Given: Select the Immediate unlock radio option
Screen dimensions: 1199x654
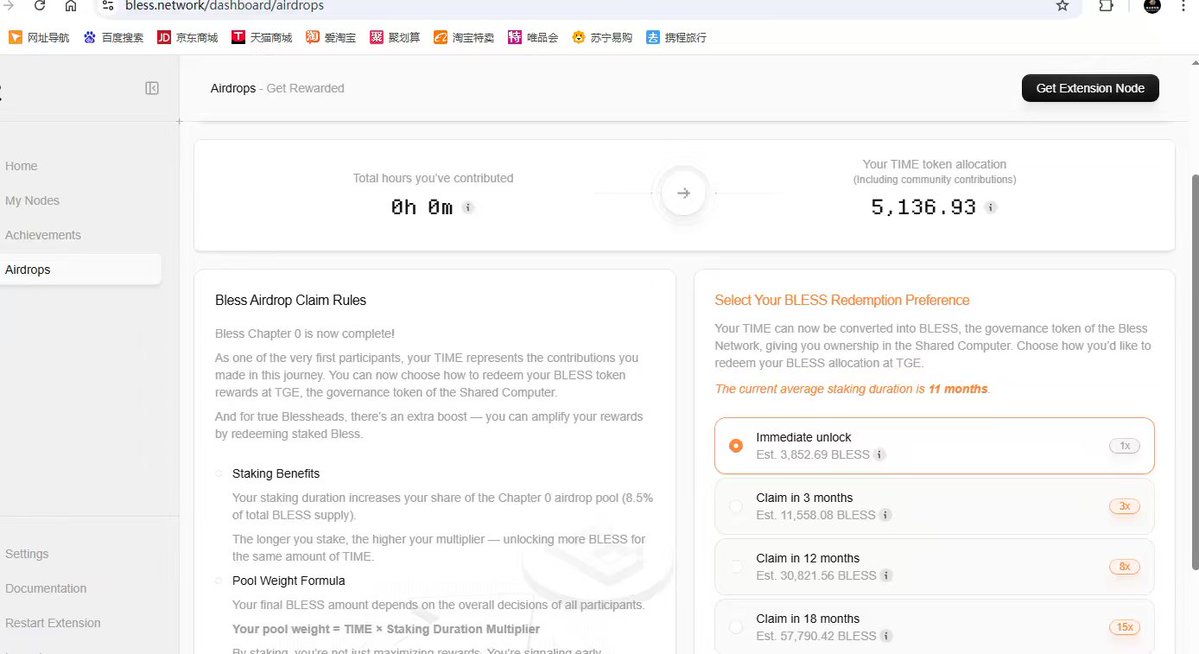Looking at the screenshot, I should point(736,445).
